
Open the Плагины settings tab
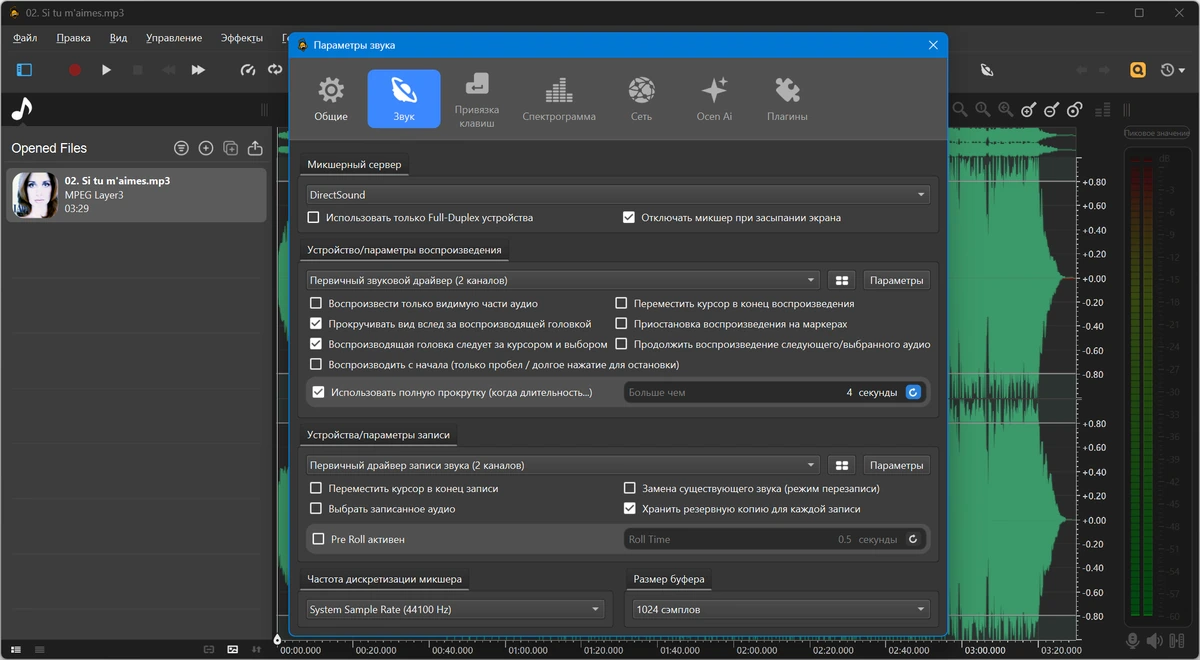787,99
